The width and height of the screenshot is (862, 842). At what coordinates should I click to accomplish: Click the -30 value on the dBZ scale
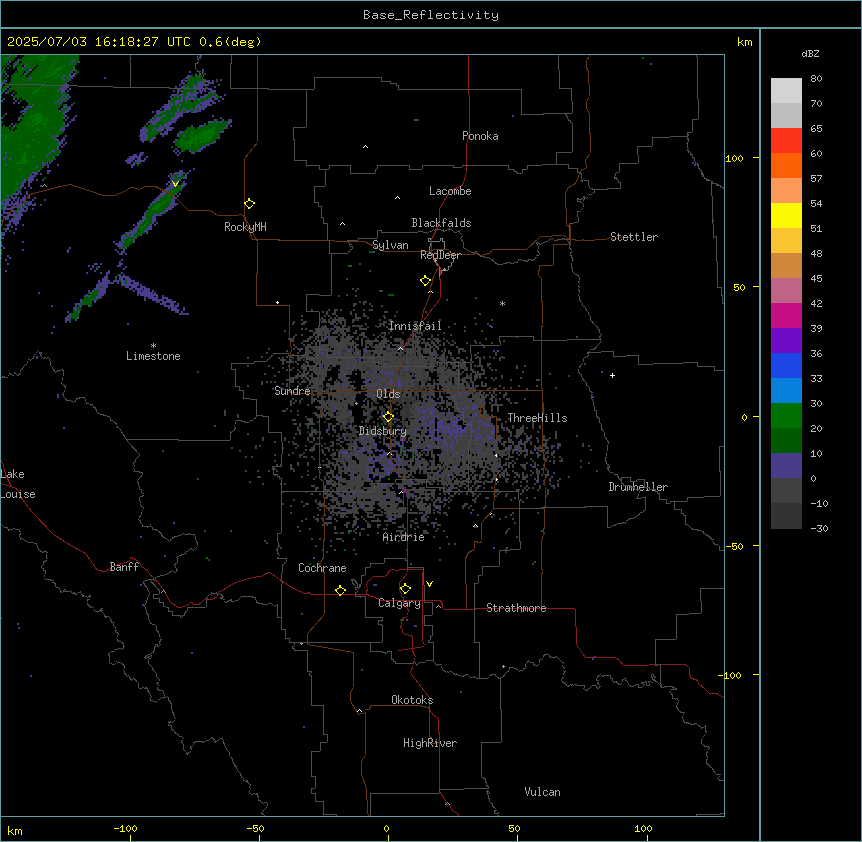pyautogui.click(x=819, y=529)
